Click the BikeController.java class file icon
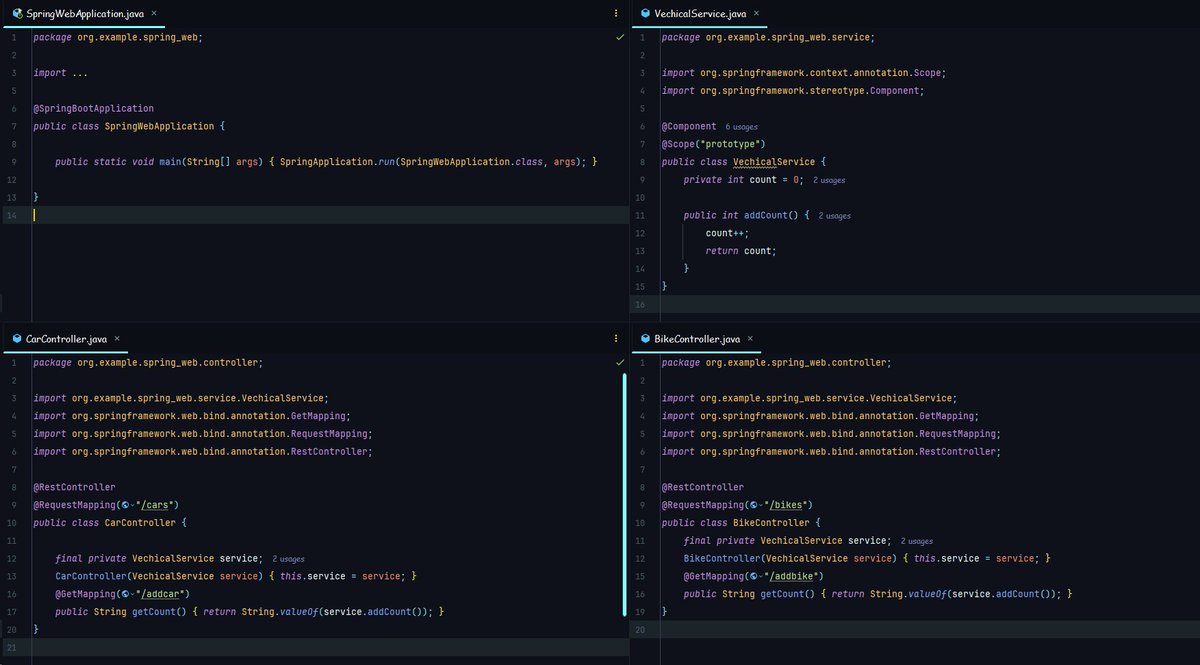Image resolution: width=1200 pixels, height=665 pixels. 644,339
